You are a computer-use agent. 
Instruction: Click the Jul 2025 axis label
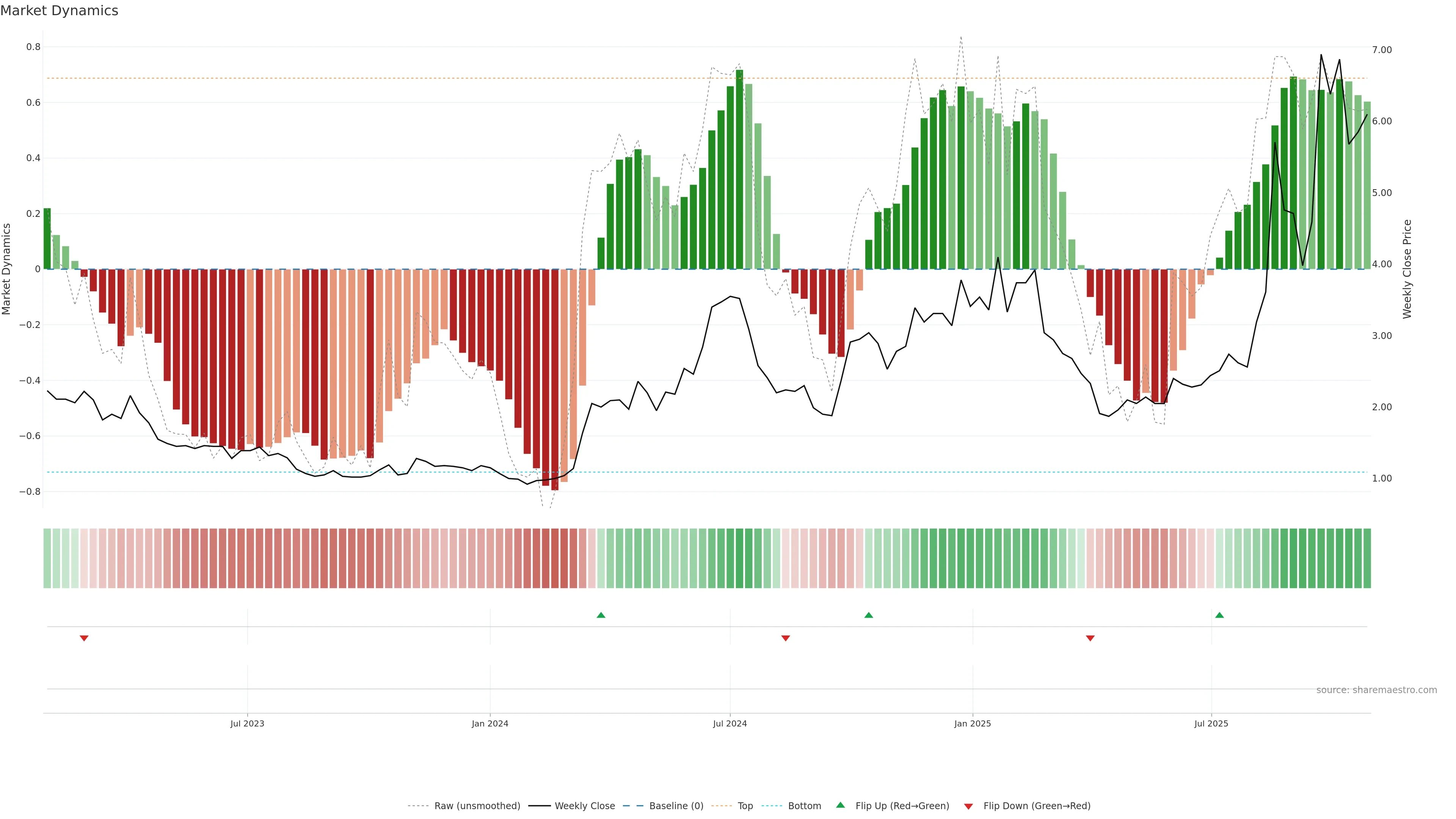(x=1211, y=723)
